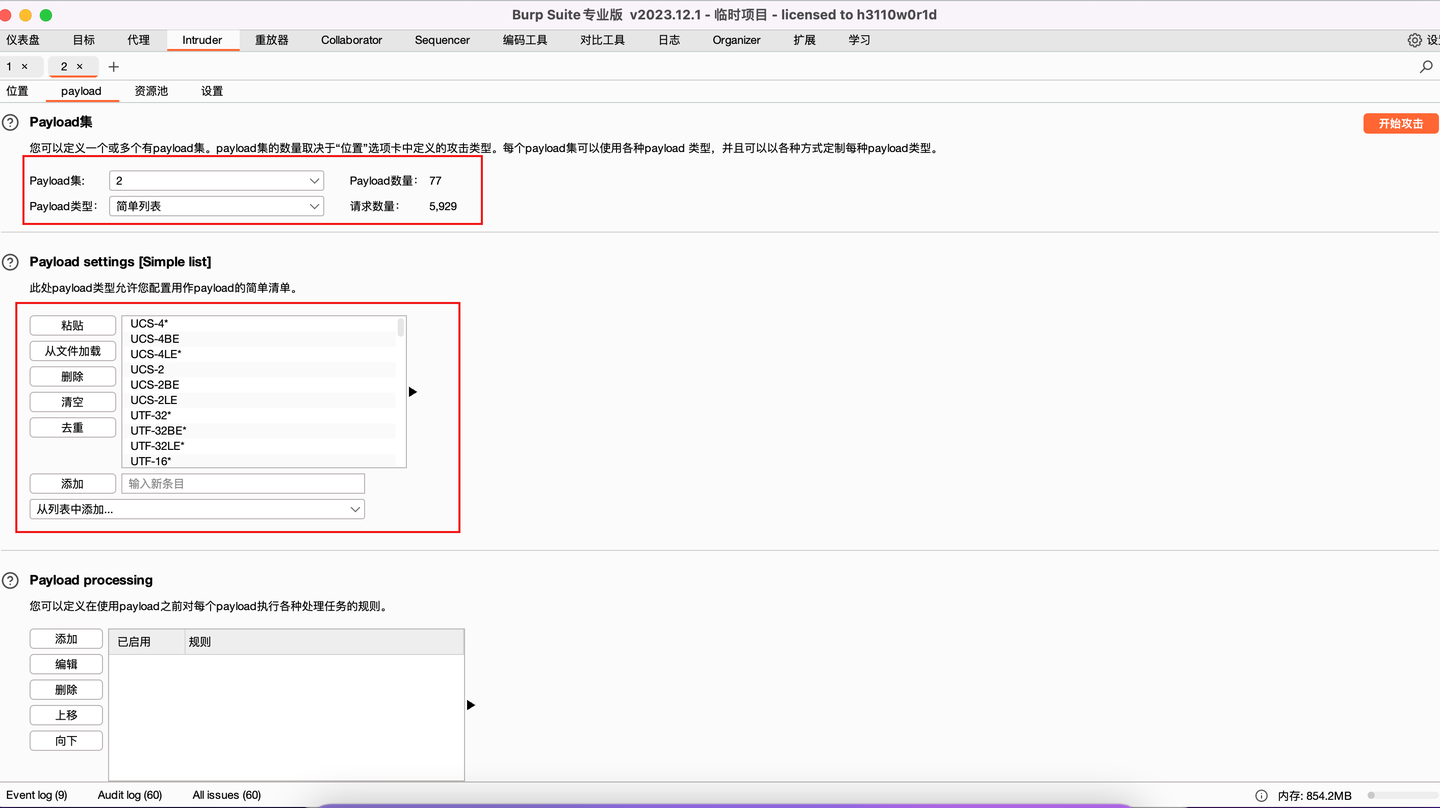This screenshot has width=1440, height=808.
Task: Click the 从文件加载 button
Action: [72, 350]
